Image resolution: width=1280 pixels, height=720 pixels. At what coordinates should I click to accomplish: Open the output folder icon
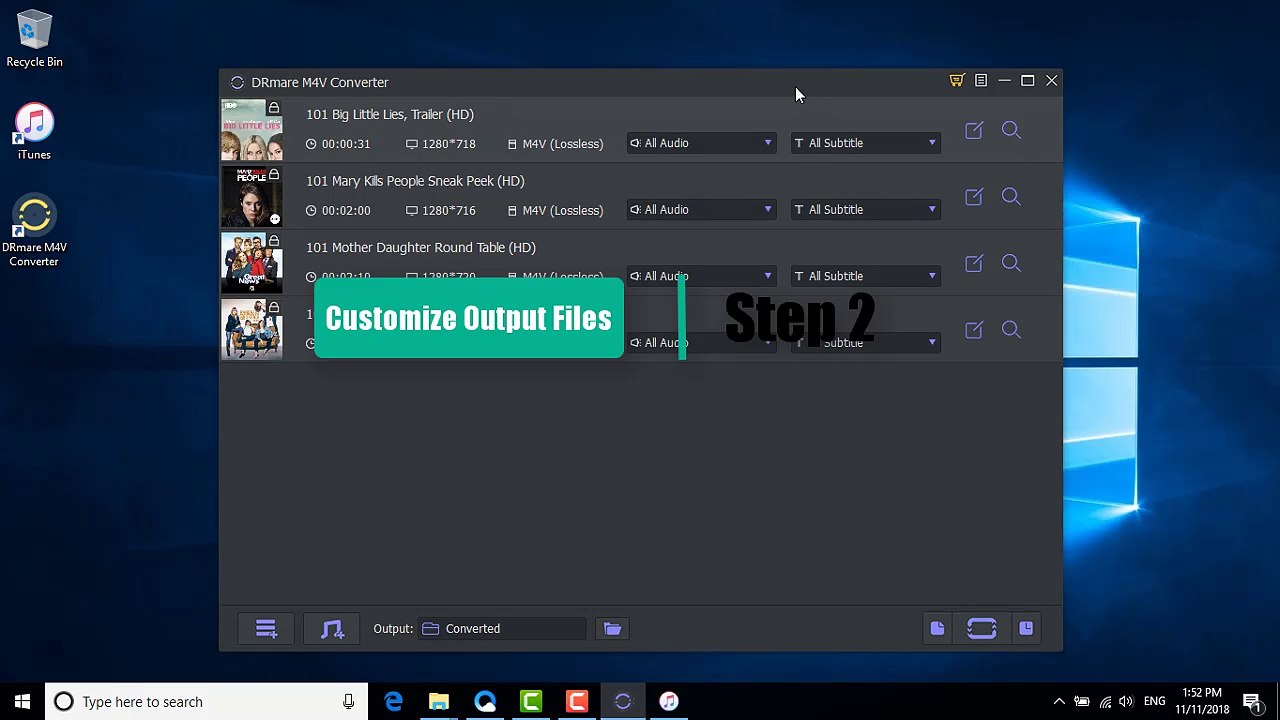(x=613, y=629)
